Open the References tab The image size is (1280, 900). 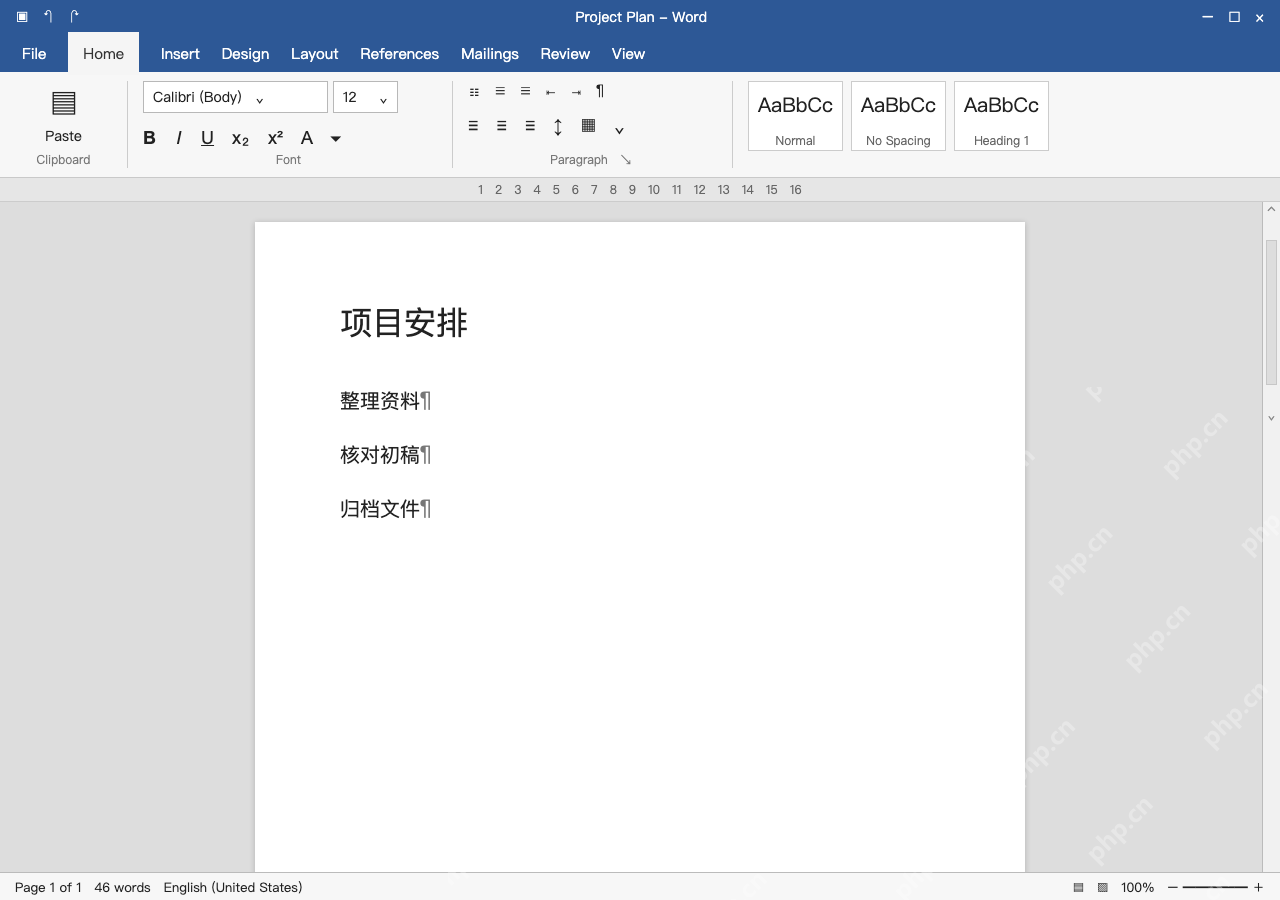399,54
